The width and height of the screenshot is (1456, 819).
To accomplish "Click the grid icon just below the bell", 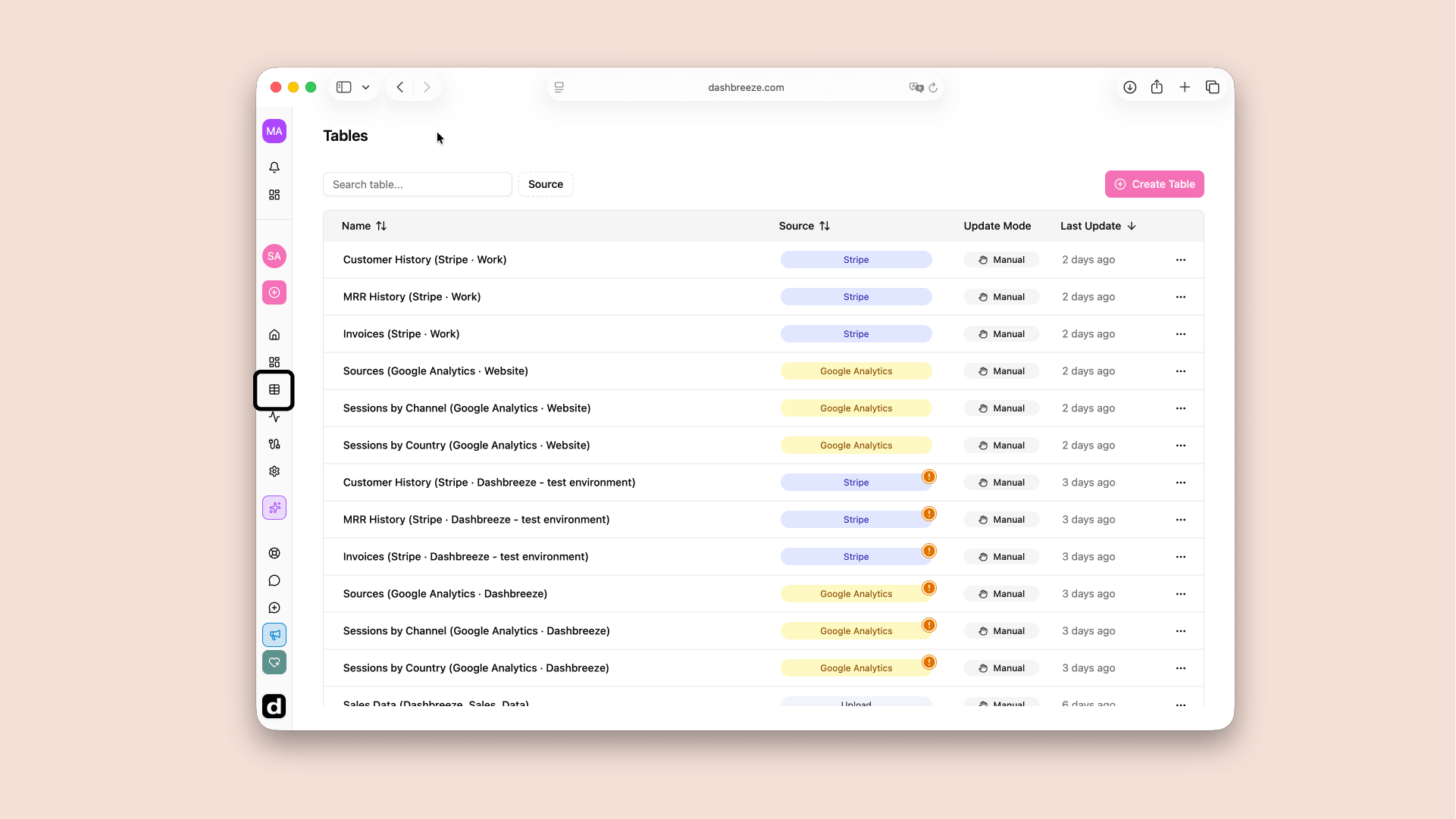I will [274, 195].
